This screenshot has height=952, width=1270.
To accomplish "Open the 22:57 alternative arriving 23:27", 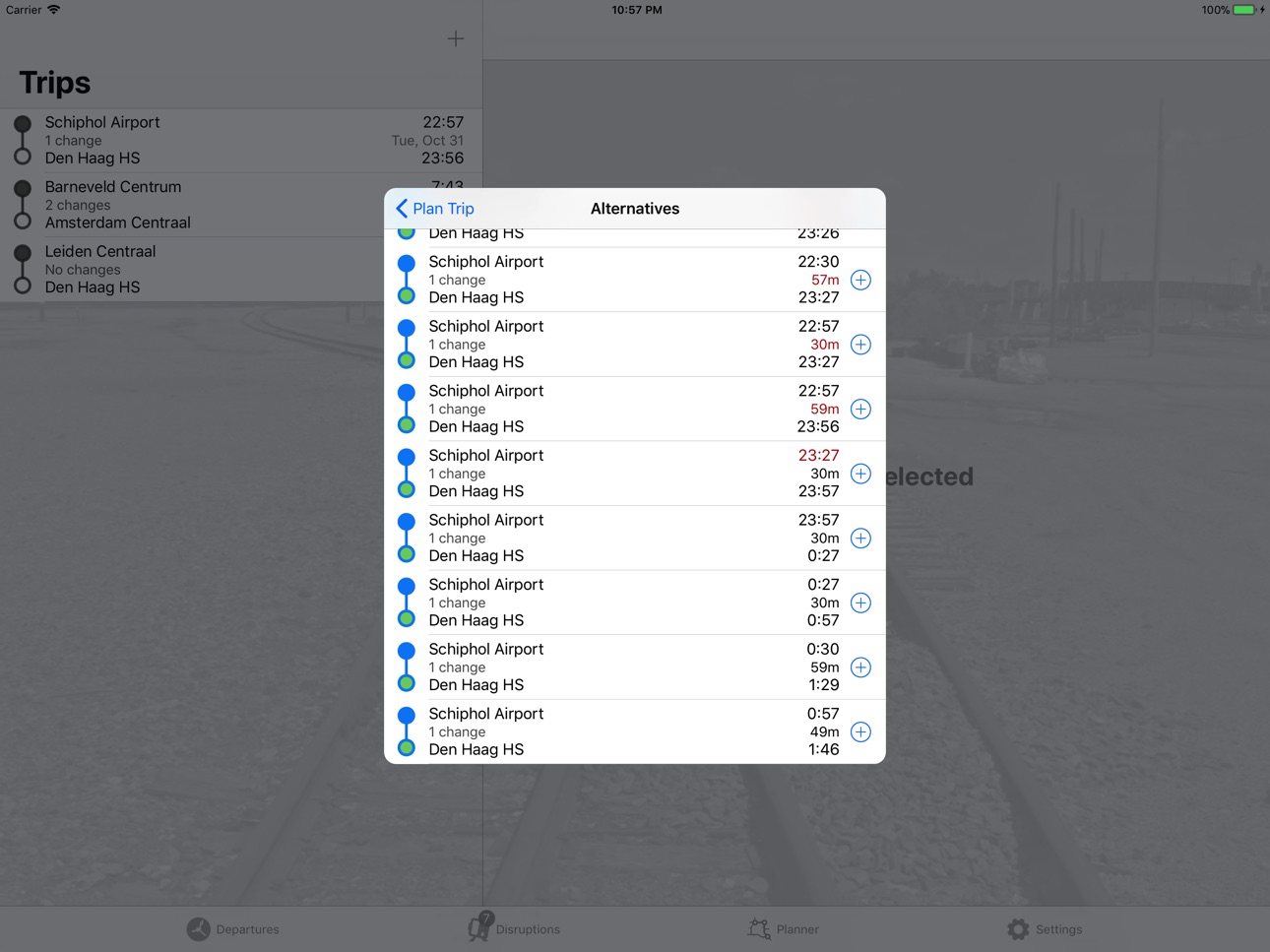I will click(x=635, y=345).
